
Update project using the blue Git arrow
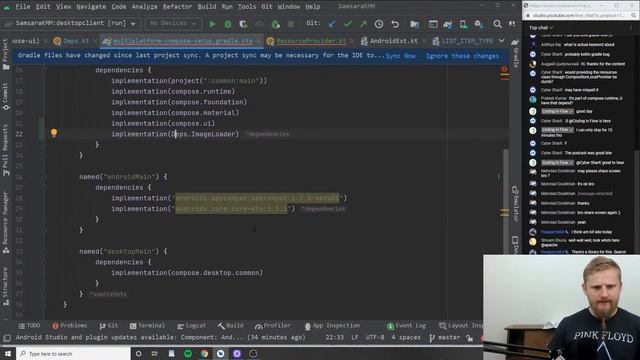pyautogui.click(x=332, y=24)
